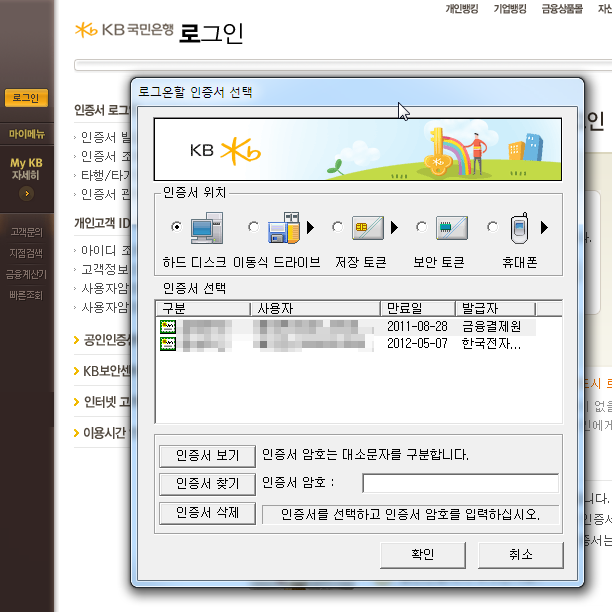Click the 한국전자... issuer cell

(x=491, y=344)
